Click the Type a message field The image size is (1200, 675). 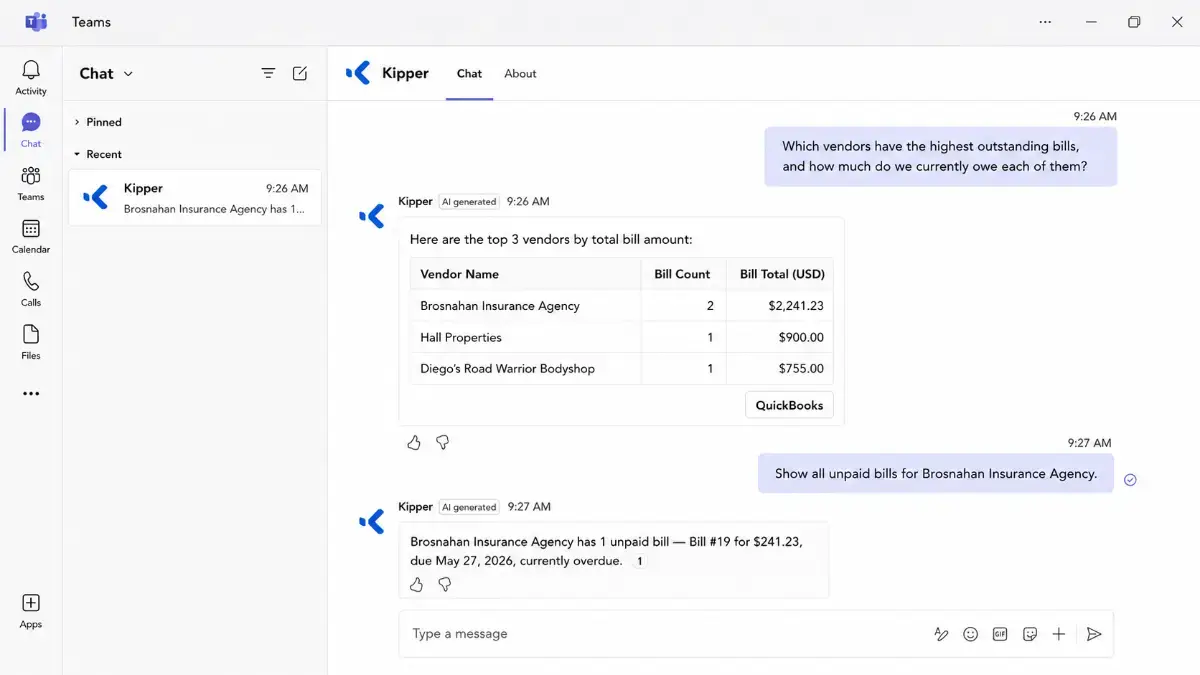[665, 634]
